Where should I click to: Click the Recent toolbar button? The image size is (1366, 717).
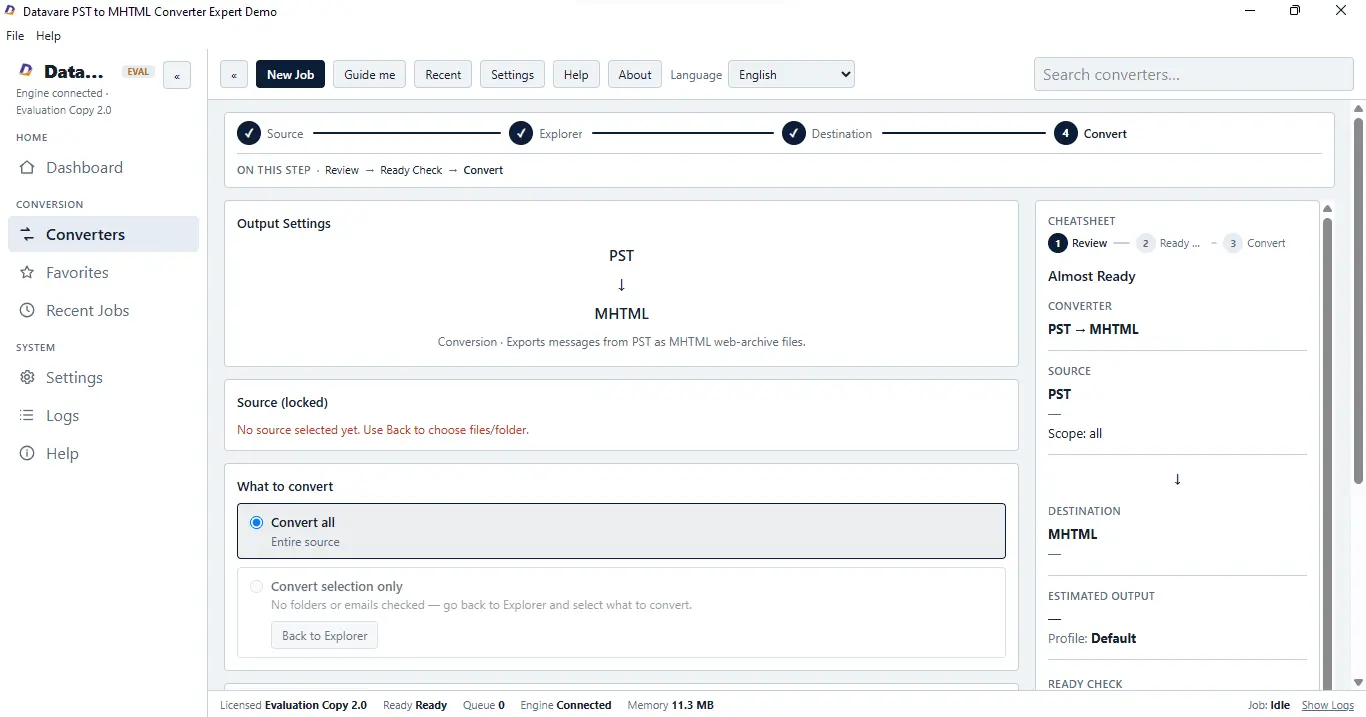(443, 75)
